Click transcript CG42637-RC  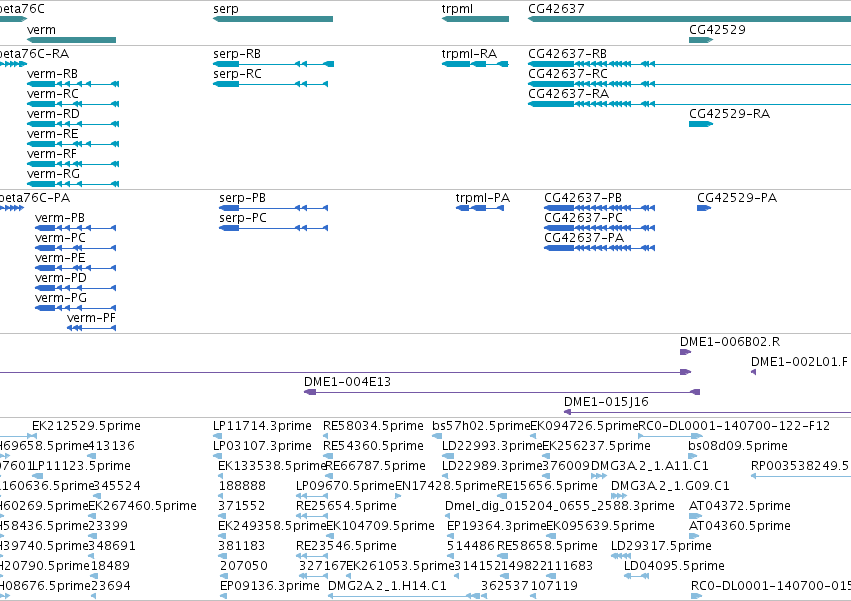(689, 84)
